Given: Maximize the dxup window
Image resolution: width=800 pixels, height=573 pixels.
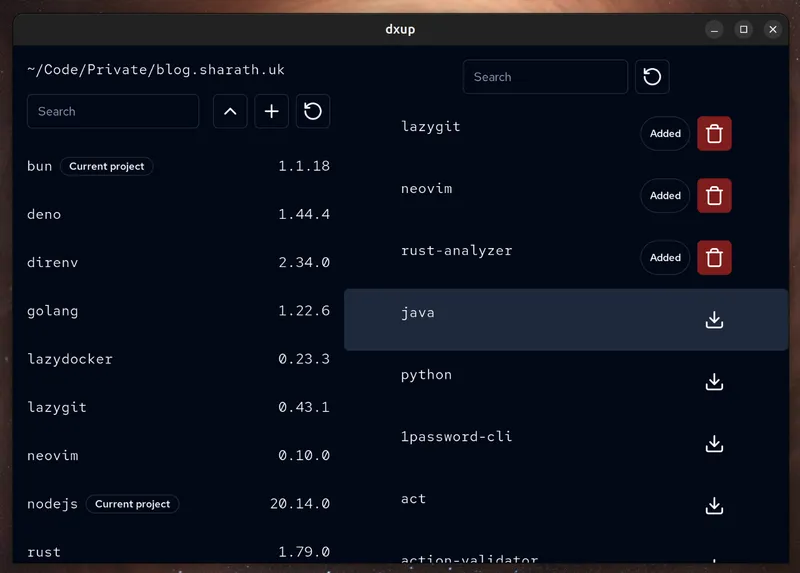Looking at the screenshot, I should tap(744, 30).
